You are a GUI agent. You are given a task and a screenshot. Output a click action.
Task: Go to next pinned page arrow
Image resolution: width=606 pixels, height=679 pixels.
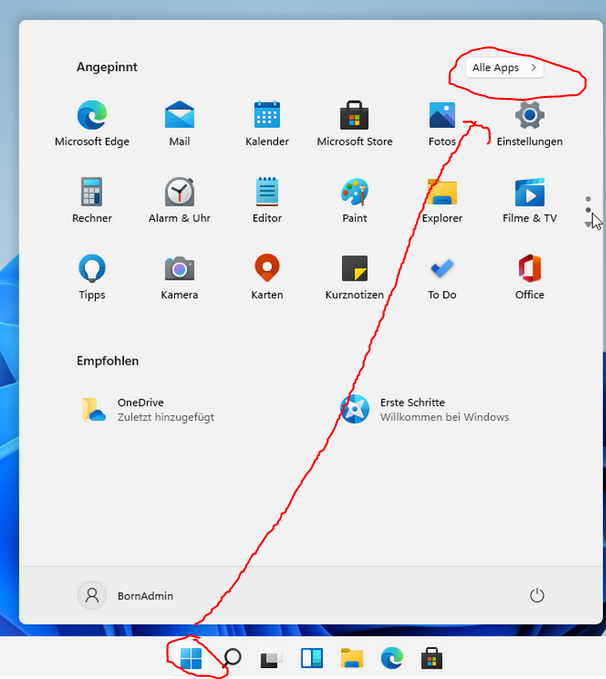[588, 224]
